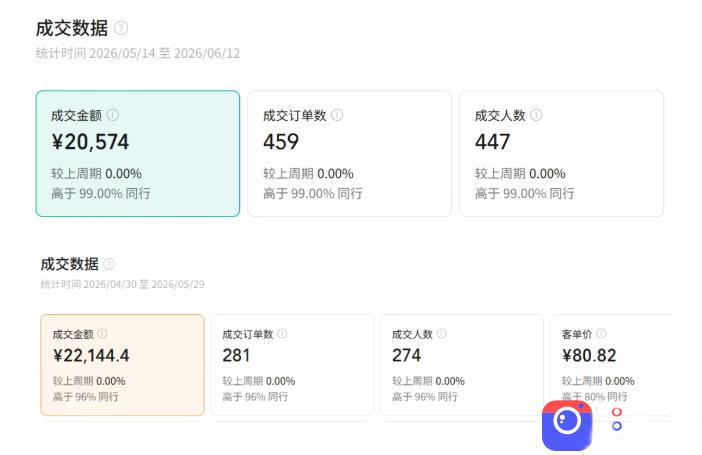The image size is (702, 455).
Task: Click 较上周期 0.00% under 459
Action: [x=308, y=173]
